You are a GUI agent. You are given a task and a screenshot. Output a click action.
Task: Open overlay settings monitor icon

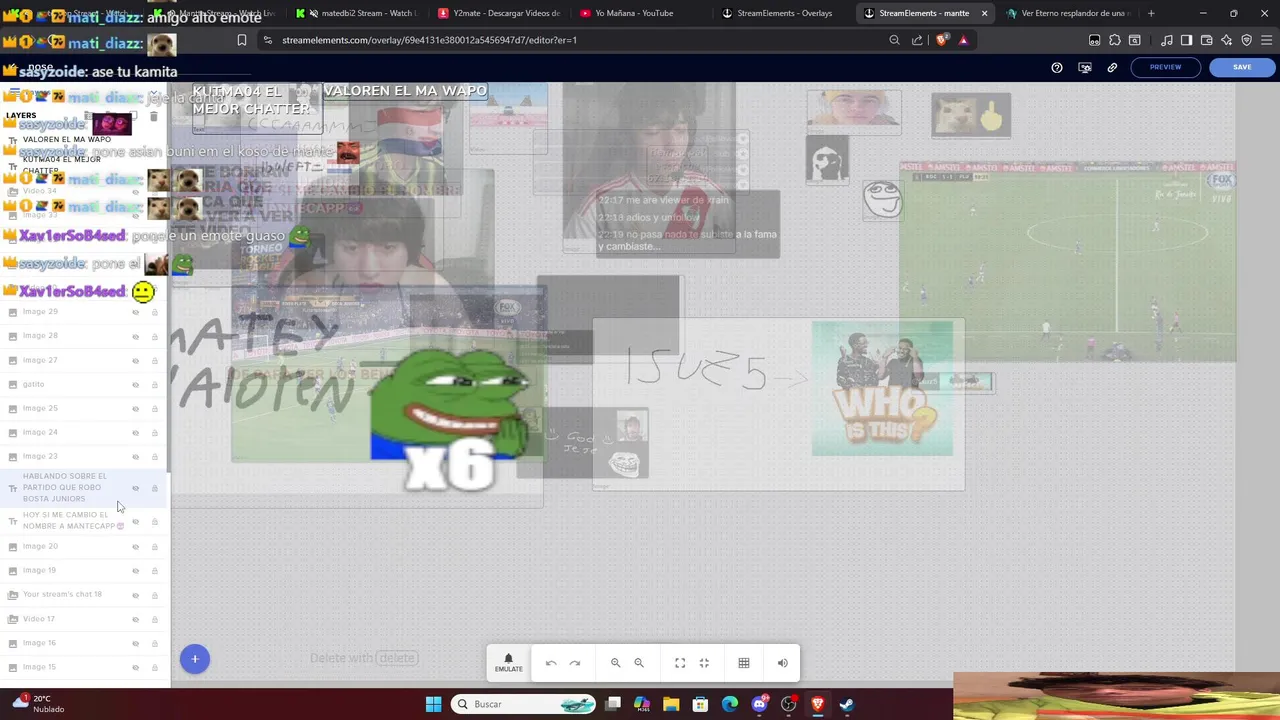(x=1085, y=67)
